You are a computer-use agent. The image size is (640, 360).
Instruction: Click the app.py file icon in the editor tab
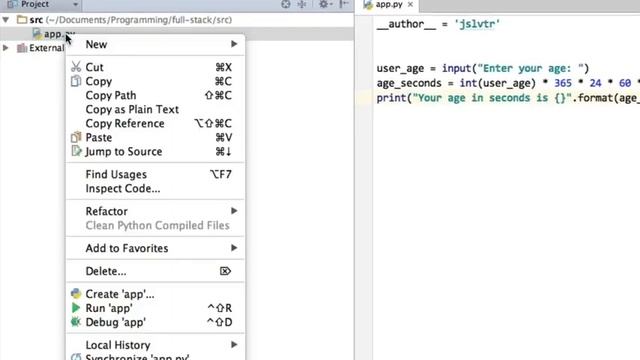coord(368,4)
